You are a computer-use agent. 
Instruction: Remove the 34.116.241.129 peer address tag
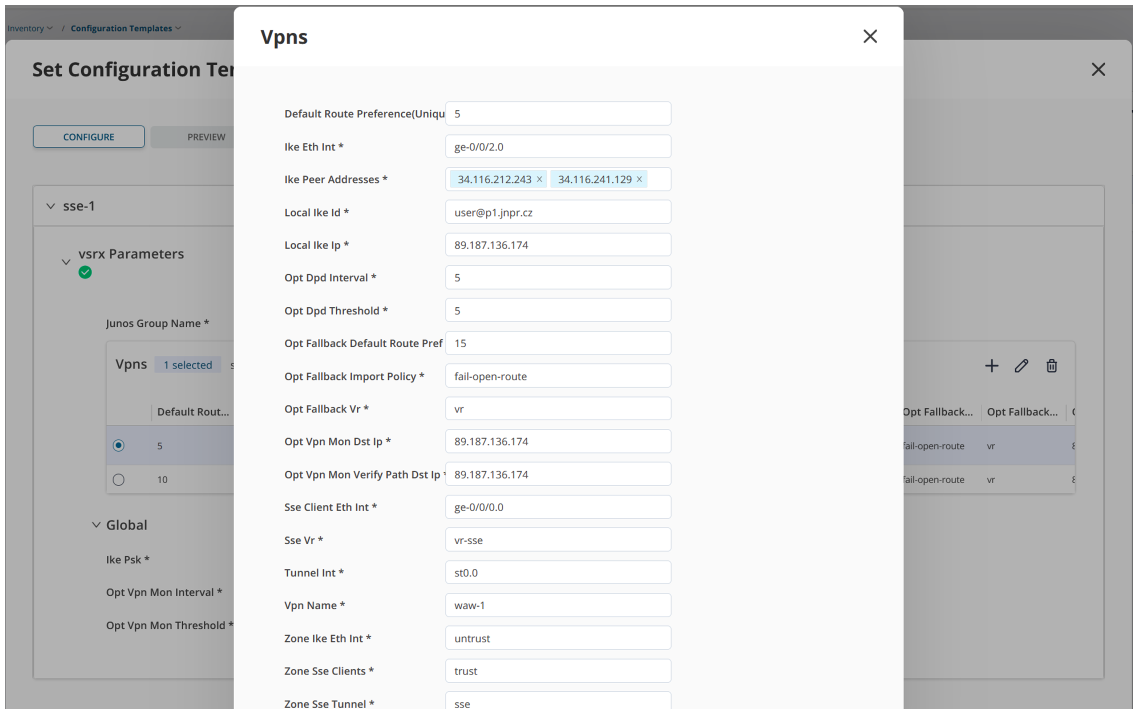[639, 179]
